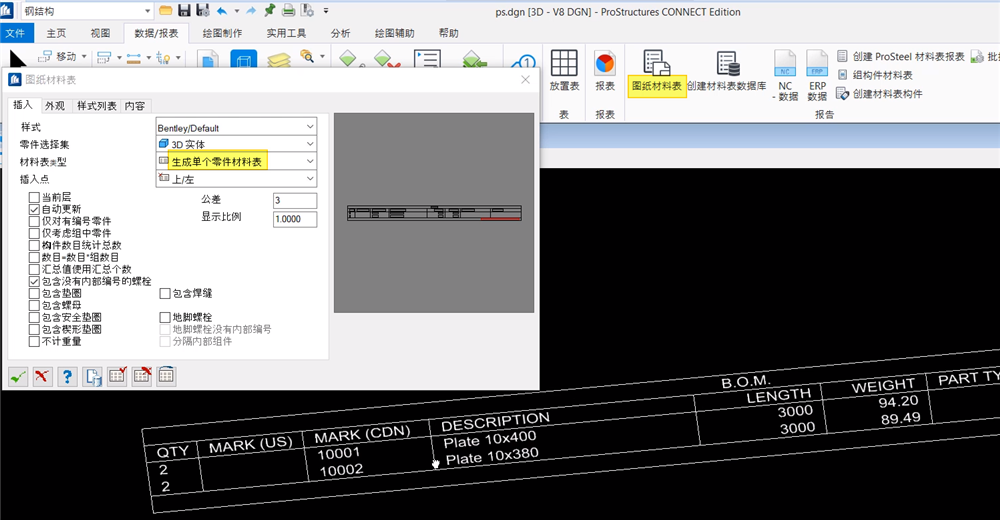The height and width of the screenshot is (520, 1000).
Task: Click the stacked yellow sheets icon
Action: tap(279, 59)
